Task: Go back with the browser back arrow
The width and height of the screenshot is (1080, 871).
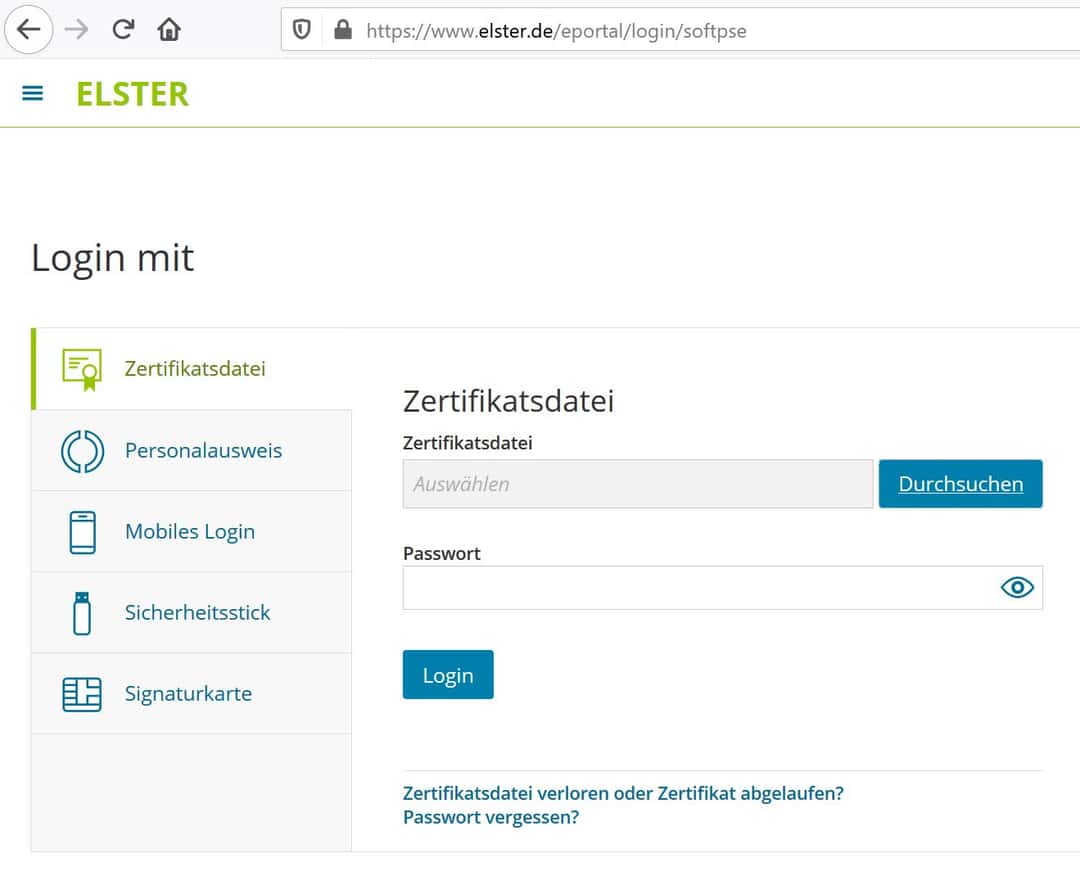Action: coord(28,30)
